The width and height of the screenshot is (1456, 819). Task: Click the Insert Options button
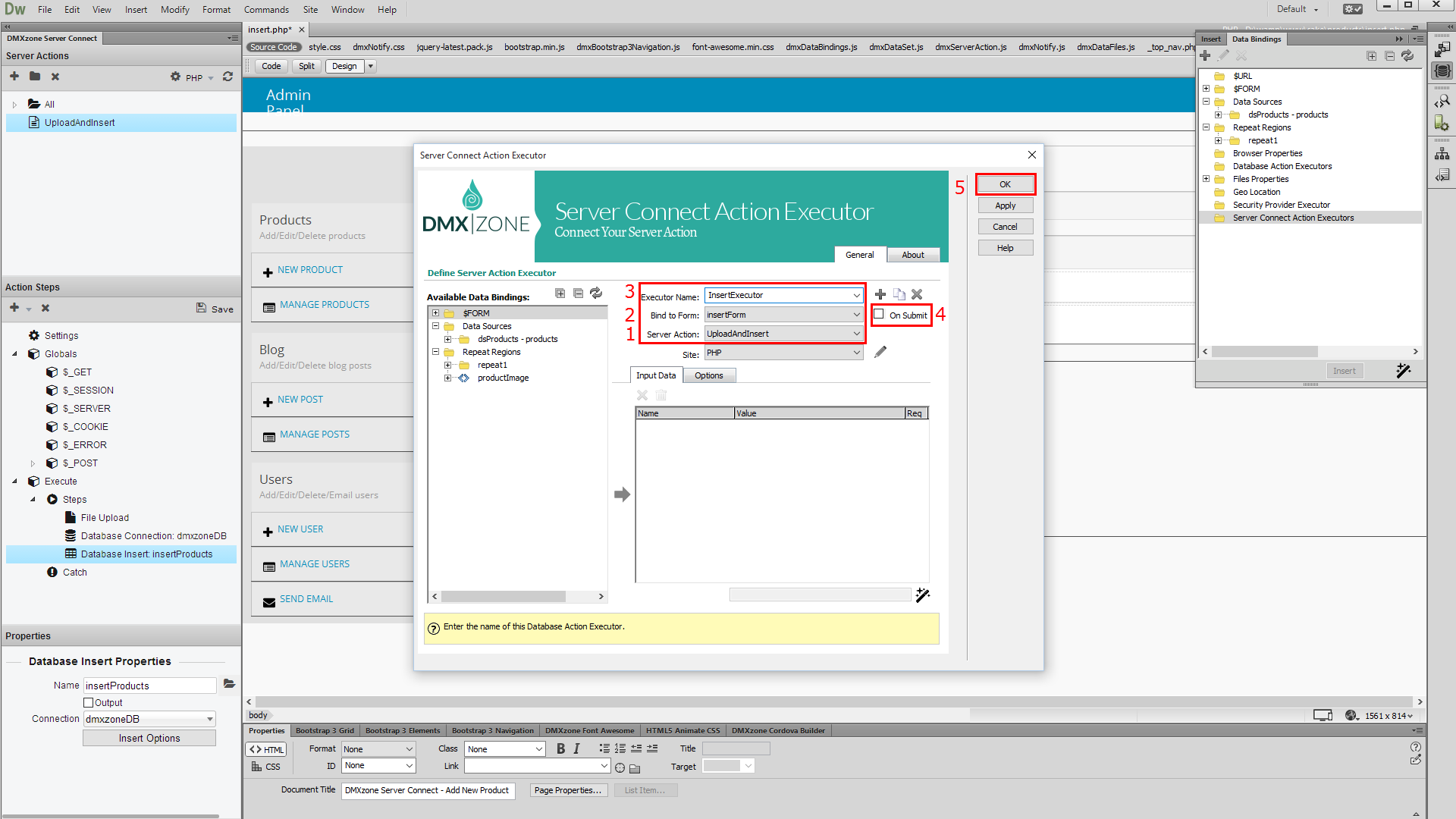[149, 739]
